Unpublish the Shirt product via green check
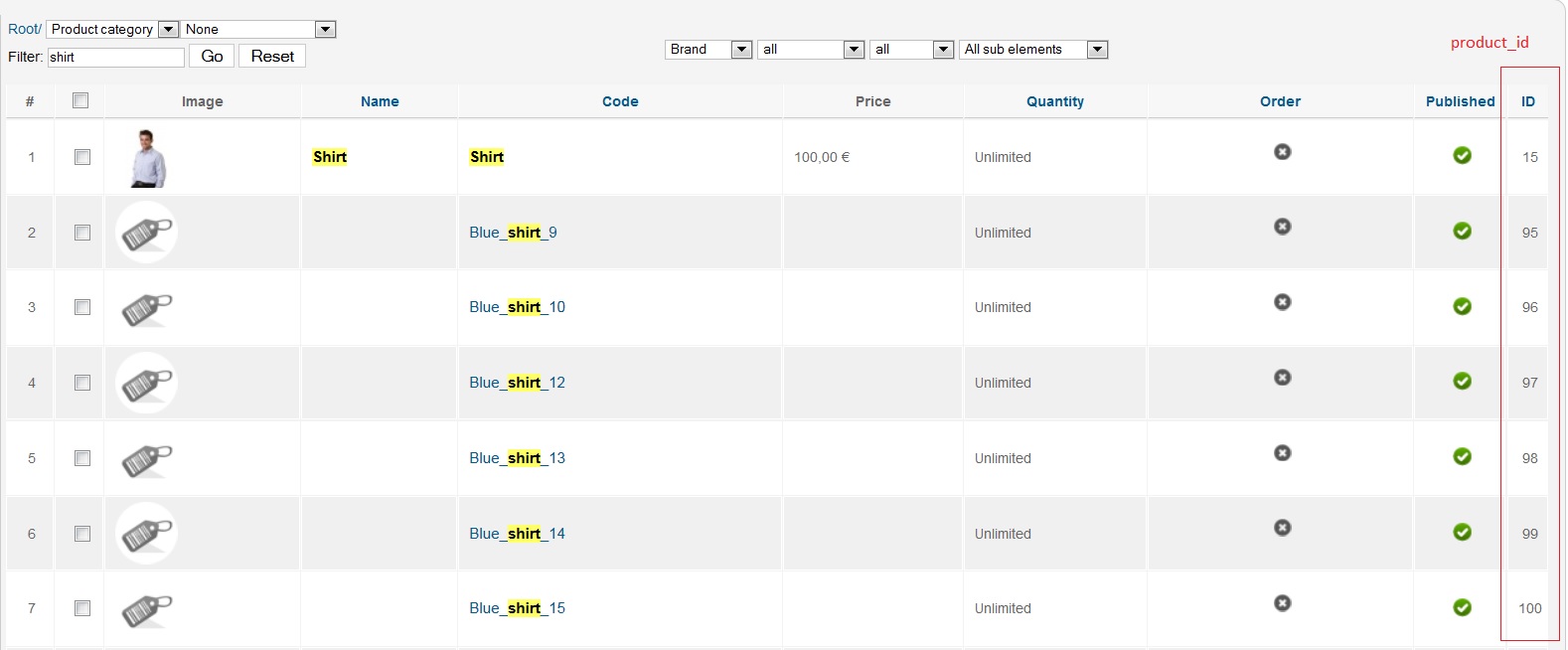Image resolution: width=1568 pixels, height=650 pixels. [x=1463, y=155]
